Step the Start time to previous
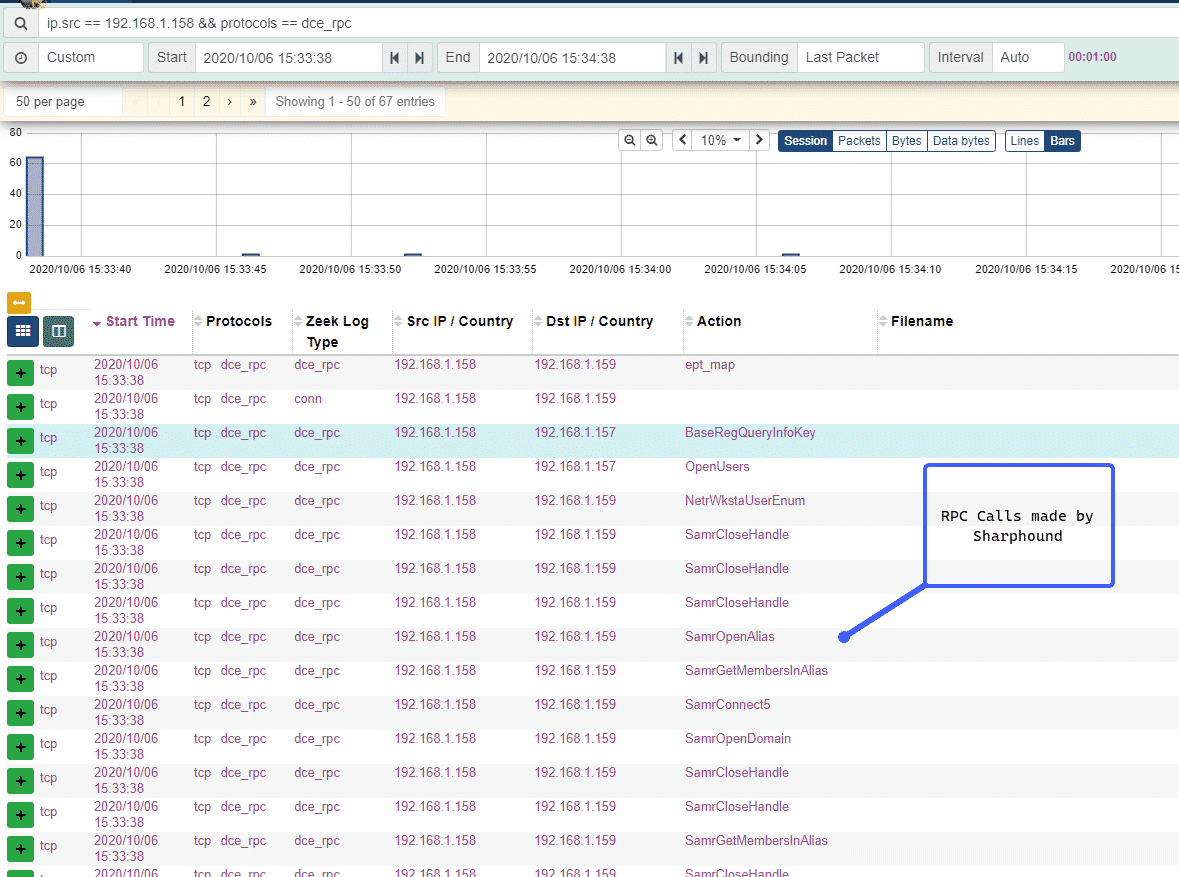1179x877 pixels. click(x=395, y=58)
